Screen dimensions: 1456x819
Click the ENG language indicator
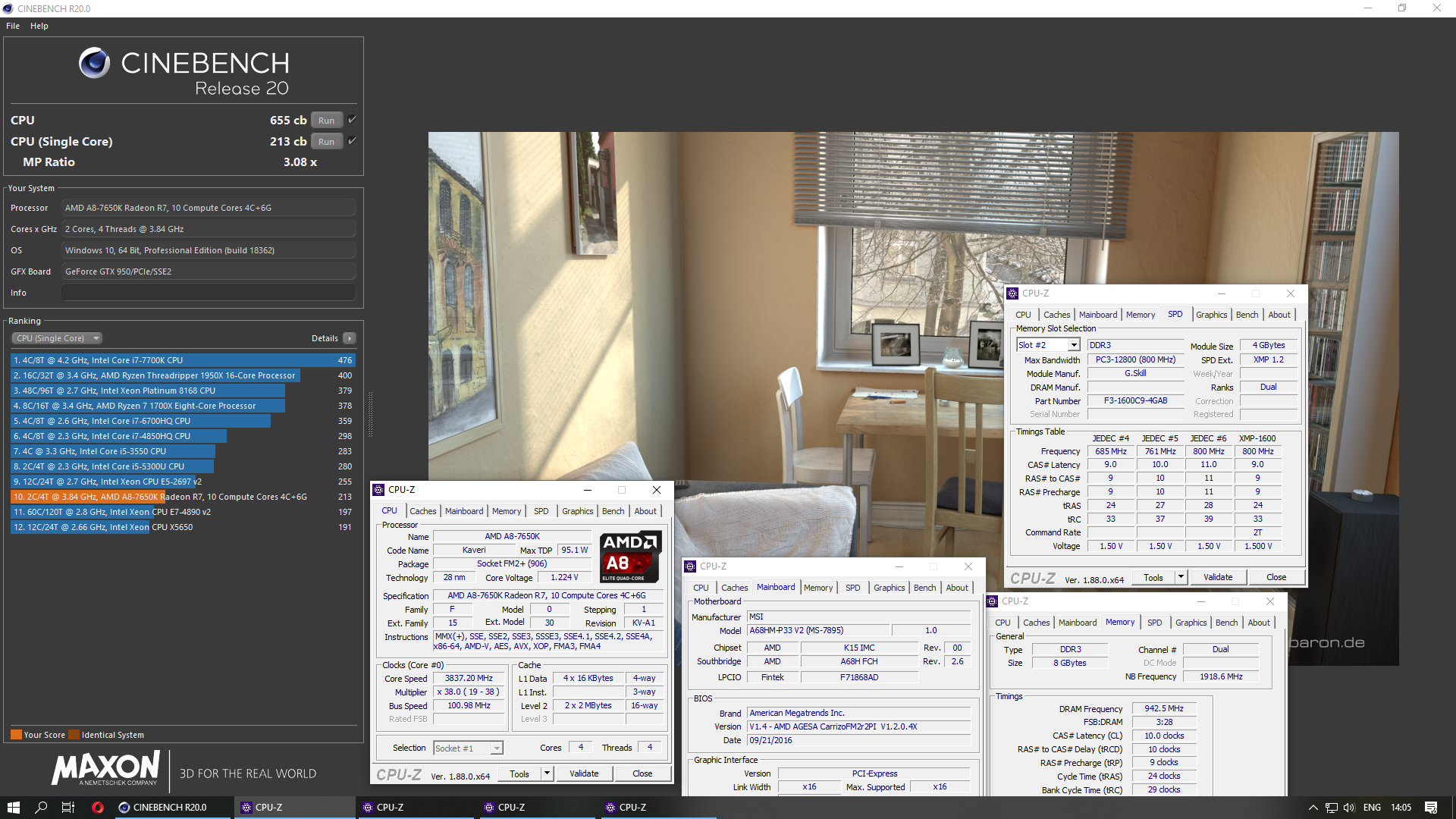(1372, 808)
